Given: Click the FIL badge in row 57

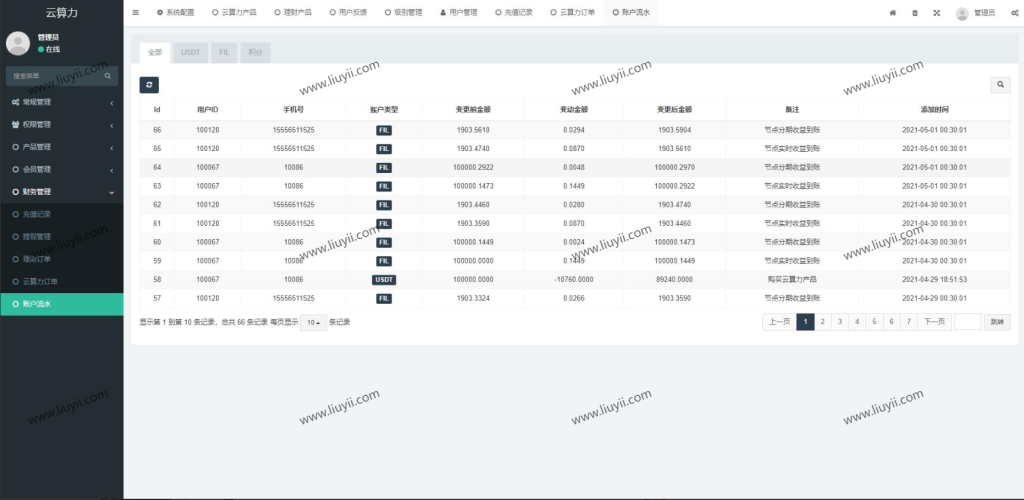Looking at the screenshot, I should (x=384, y=298).
